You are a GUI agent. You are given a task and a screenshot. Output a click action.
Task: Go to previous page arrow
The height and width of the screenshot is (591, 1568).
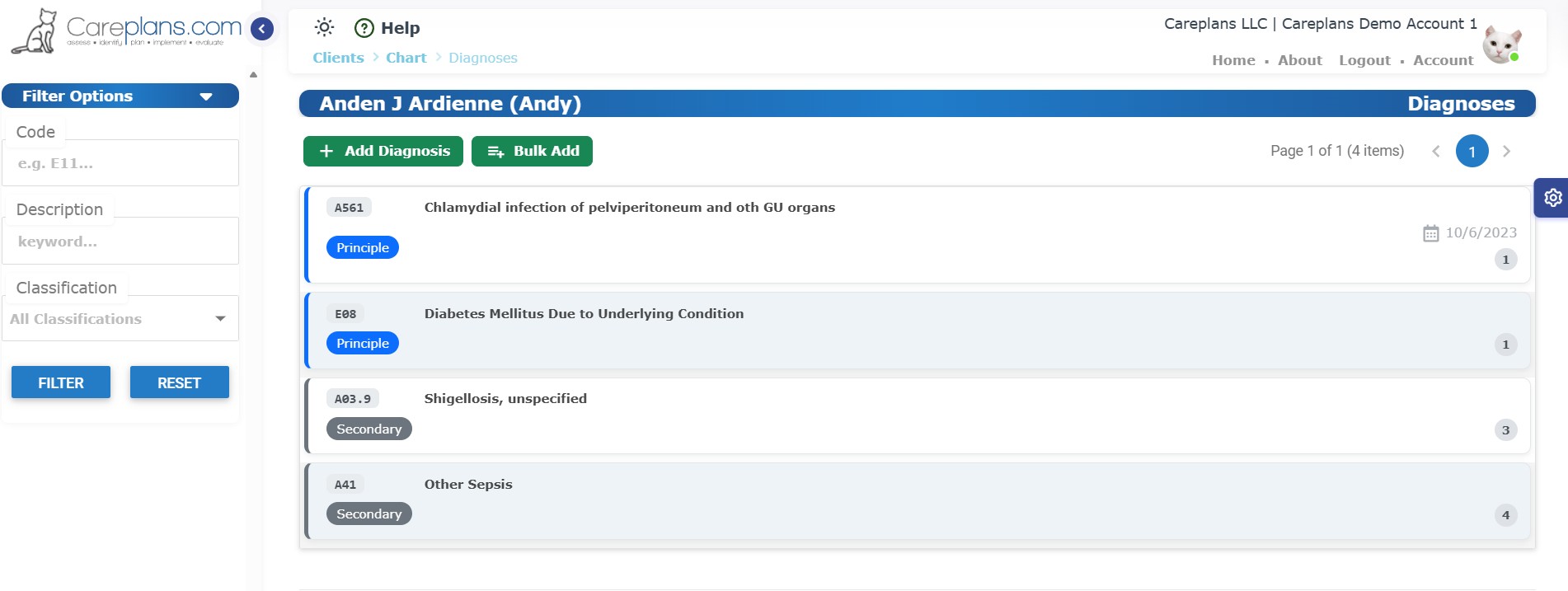(1436, 152)
